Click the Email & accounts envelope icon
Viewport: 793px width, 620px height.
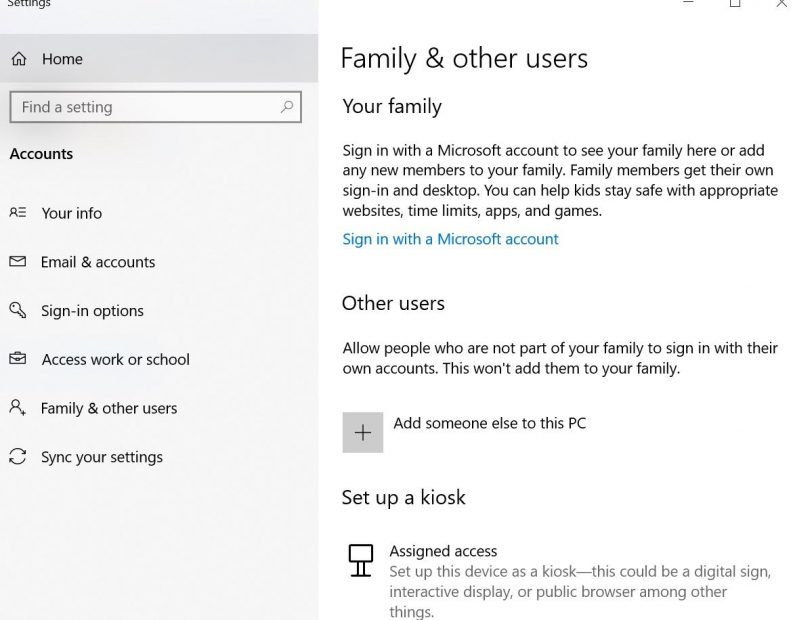(18, 261)
